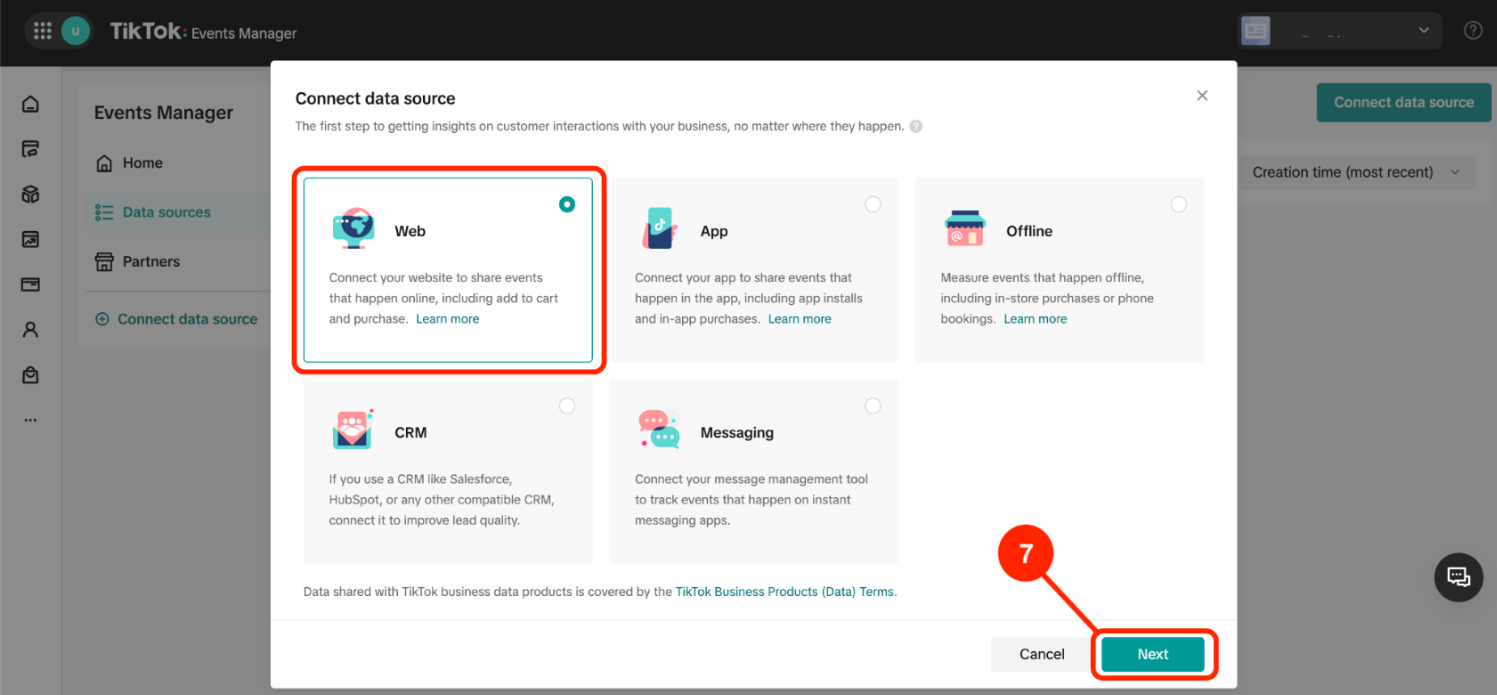Click the Cancel button

1042,654
